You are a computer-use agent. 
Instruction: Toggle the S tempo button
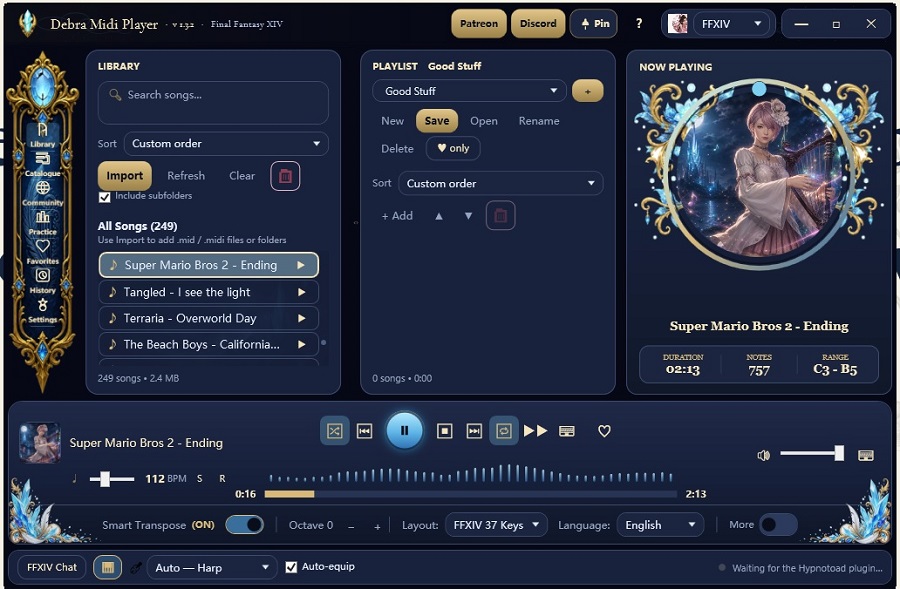pyautogui.click(x=200, y=478)
